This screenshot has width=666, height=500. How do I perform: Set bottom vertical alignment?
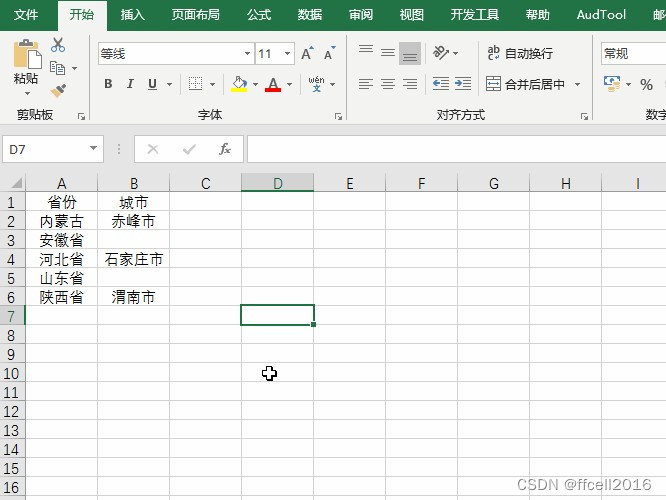[410, 54]
